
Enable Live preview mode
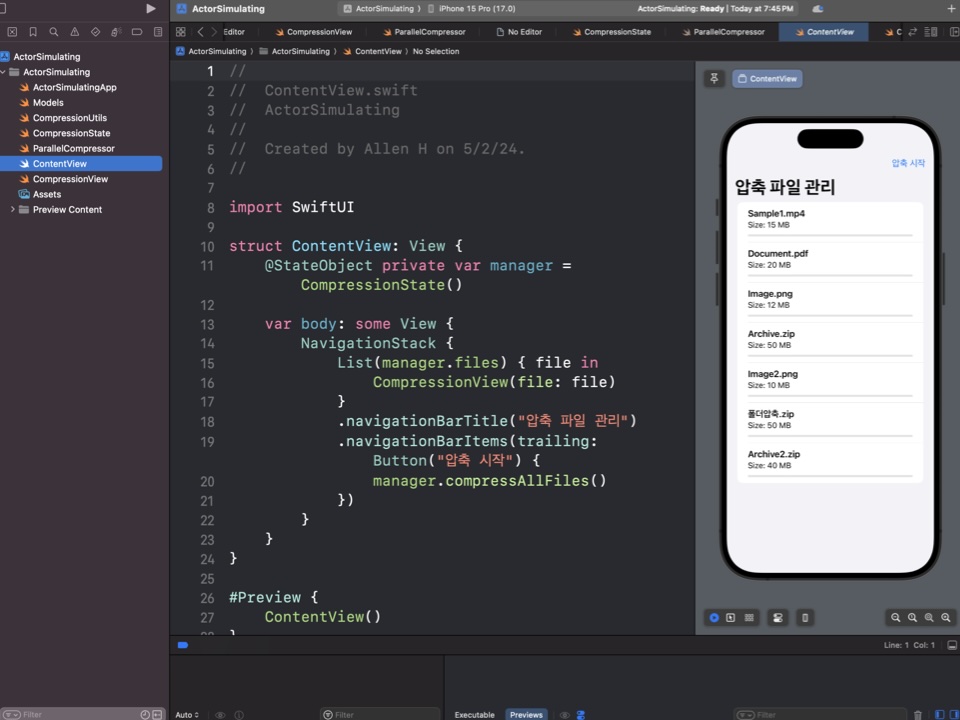[x=714, y=618]
